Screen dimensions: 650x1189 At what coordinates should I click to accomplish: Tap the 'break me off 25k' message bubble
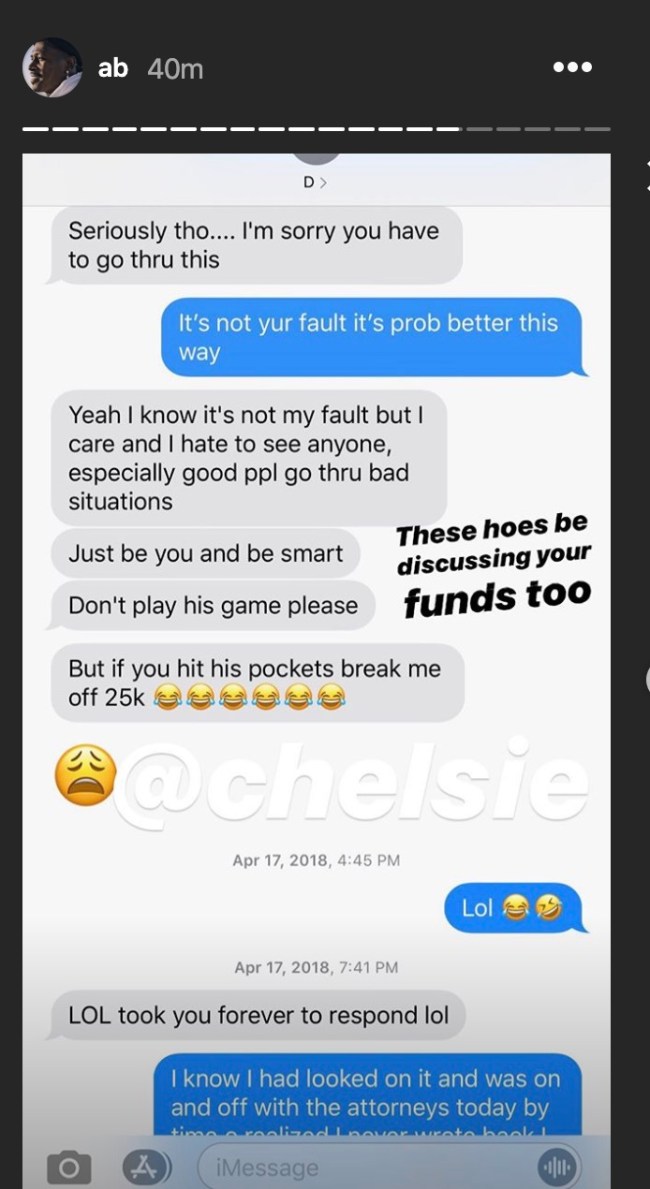(x=257, y=682)
